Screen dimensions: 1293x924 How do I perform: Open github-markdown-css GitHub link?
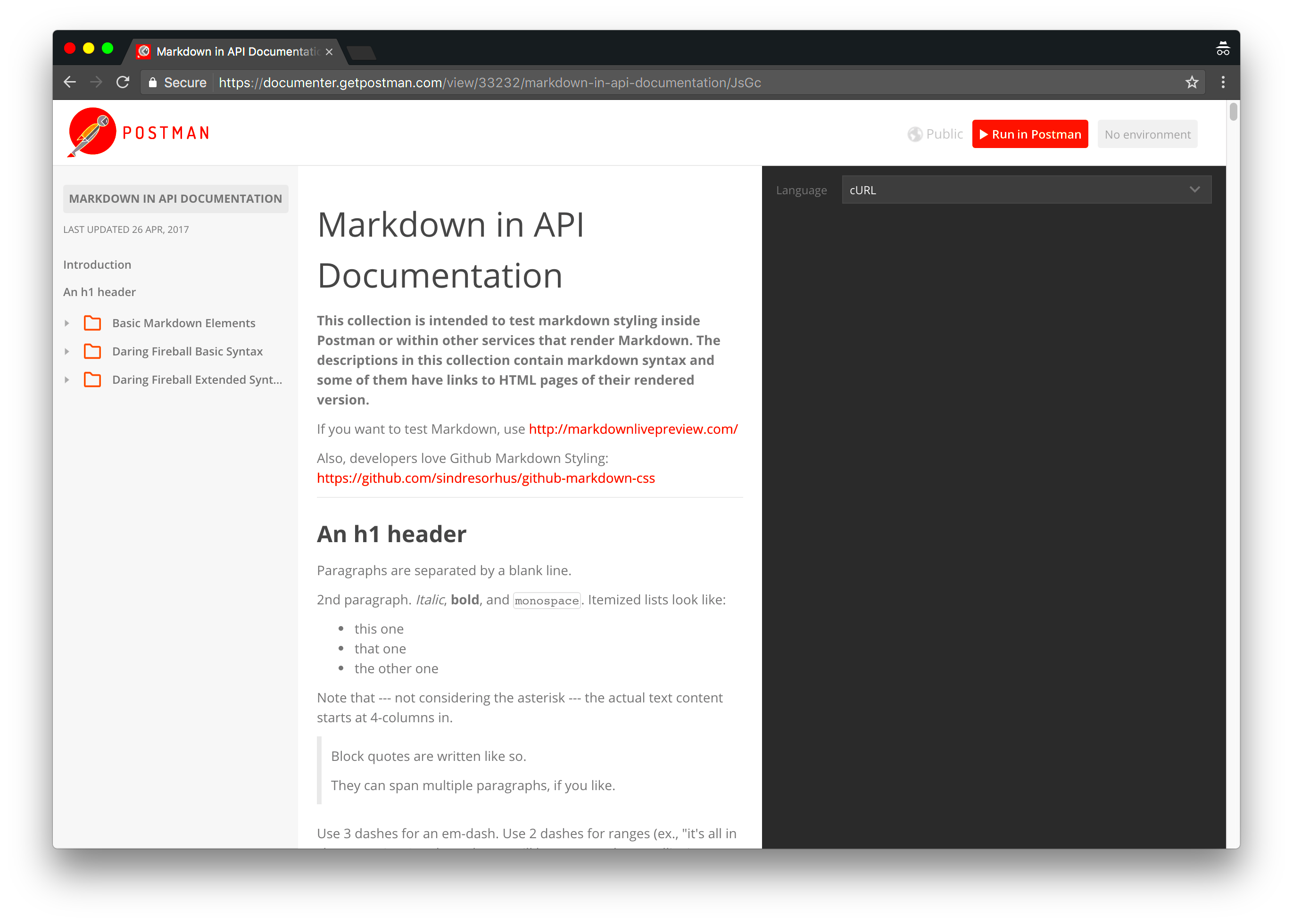[x=485, y=478]
